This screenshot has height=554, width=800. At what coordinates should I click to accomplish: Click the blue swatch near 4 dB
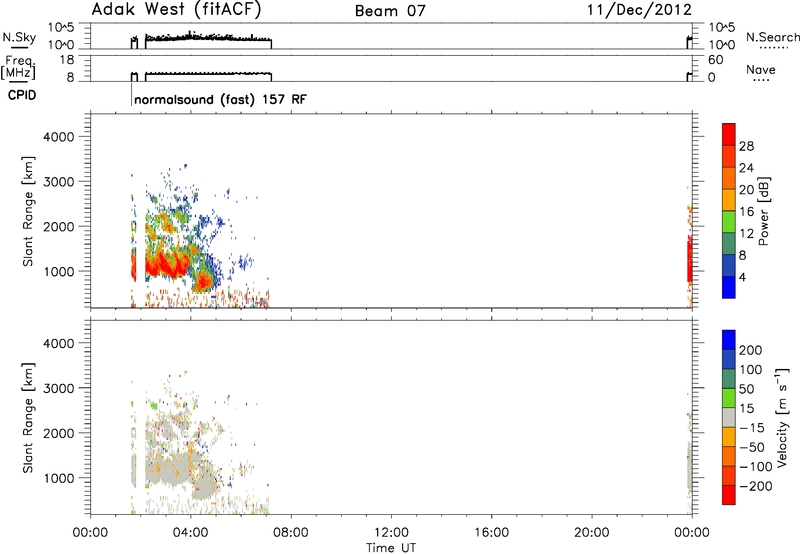(x=729, y=287)
